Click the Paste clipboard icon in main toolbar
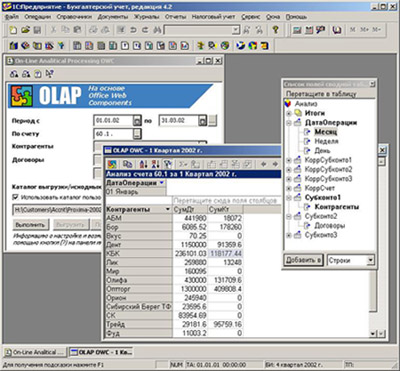Image resolution: width=400 pixels, height=371 pixels. [77, 30]
